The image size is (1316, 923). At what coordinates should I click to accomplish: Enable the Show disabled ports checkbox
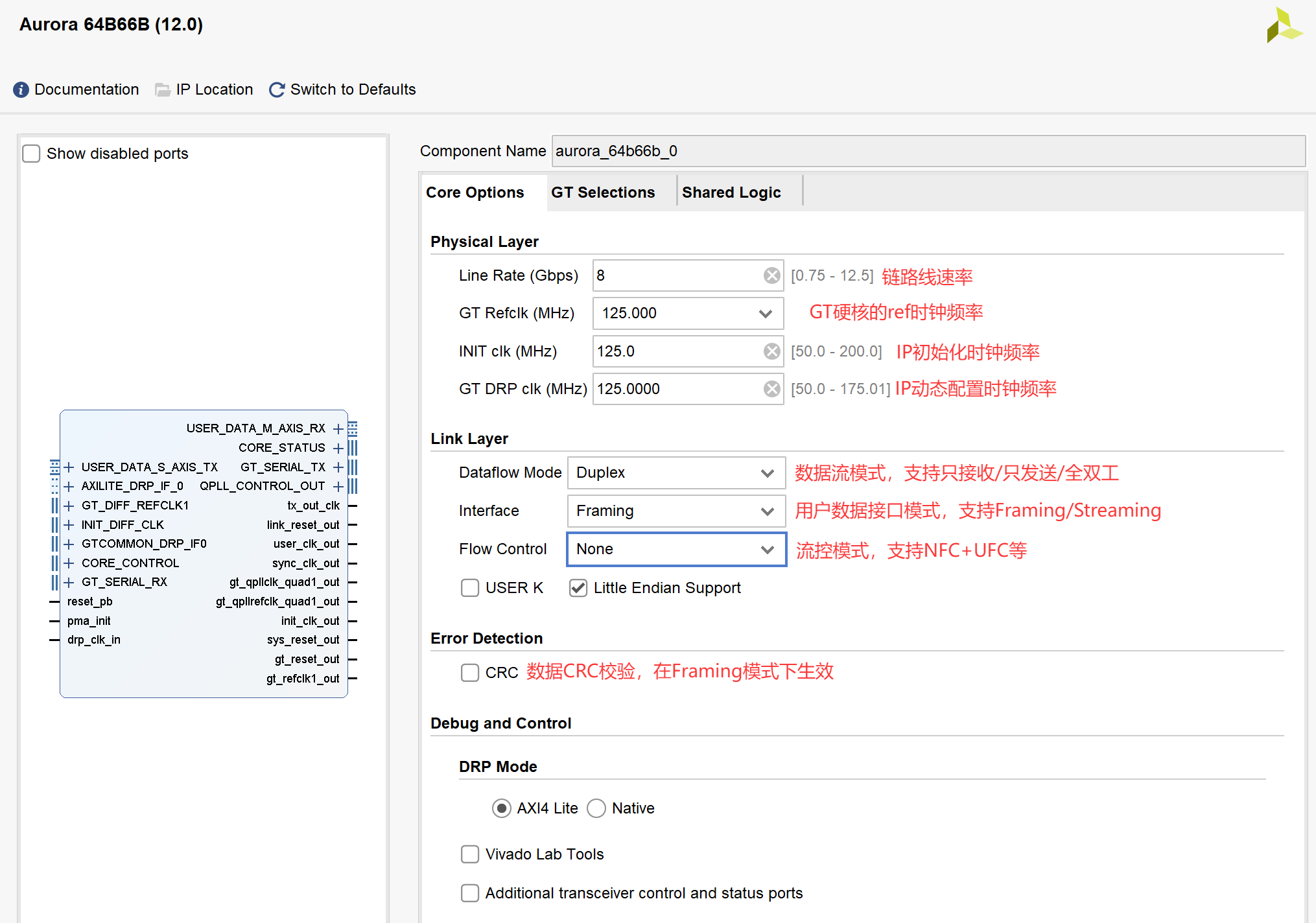pos(31,154)
